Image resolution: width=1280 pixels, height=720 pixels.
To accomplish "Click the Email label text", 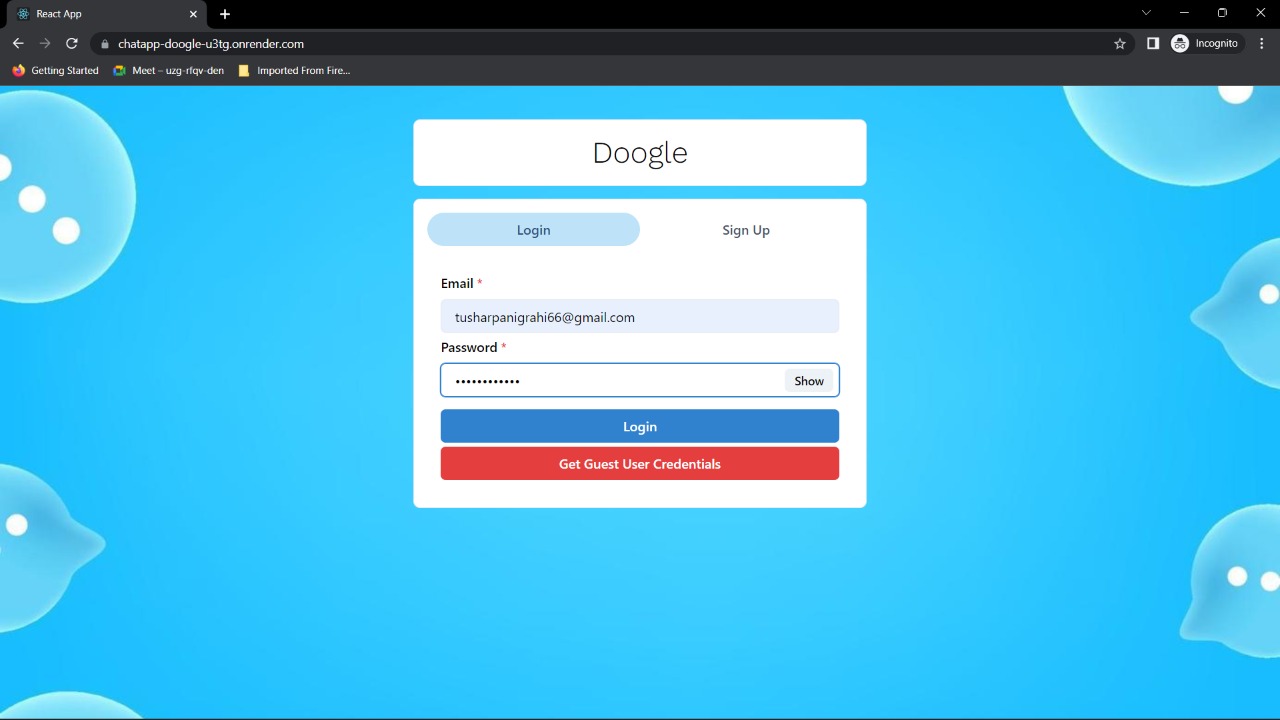I will tap(457, 284).
